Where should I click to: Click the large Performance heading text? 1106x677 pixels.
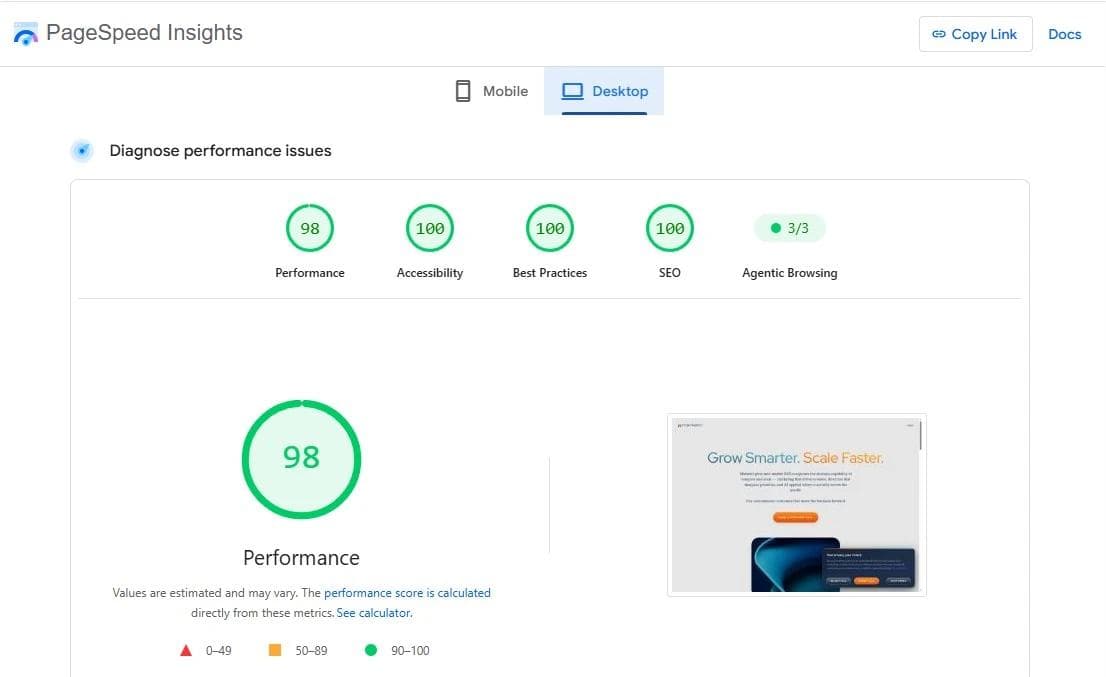301,558
